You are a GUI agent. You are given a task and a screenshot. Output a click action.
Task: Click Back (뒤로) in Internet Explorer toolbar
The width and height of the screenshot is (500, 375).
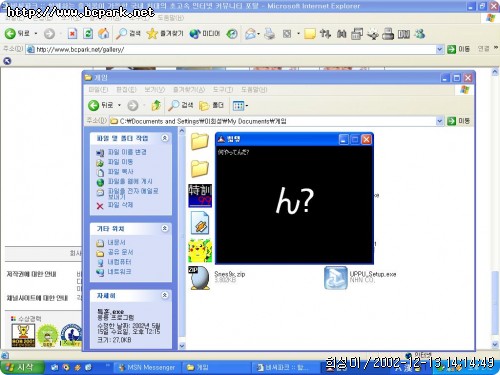[17, 33]
